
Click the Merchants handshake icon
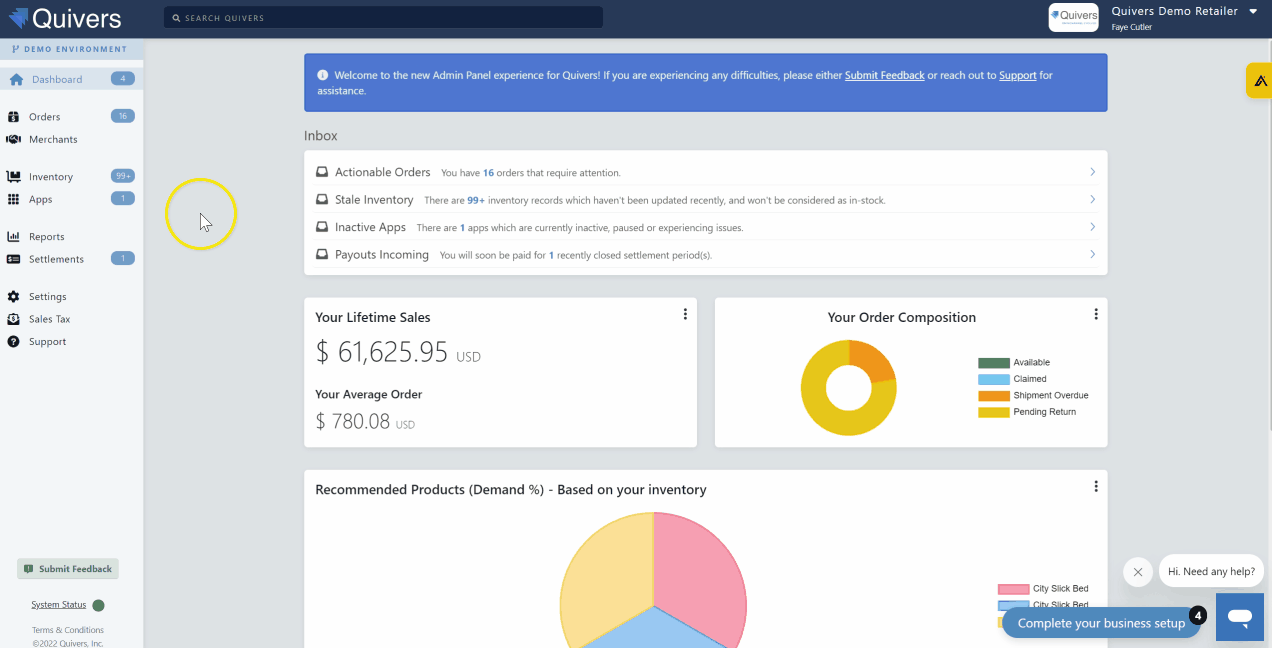[x=14, y=139]
